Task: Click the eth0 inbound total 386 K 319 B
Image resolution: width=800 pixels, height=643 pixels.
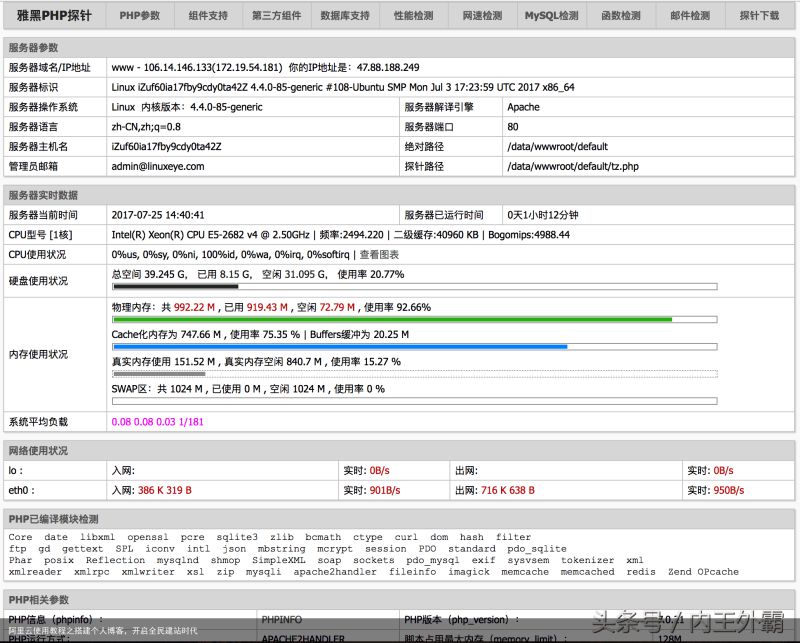Action: [x=165, y=490]
